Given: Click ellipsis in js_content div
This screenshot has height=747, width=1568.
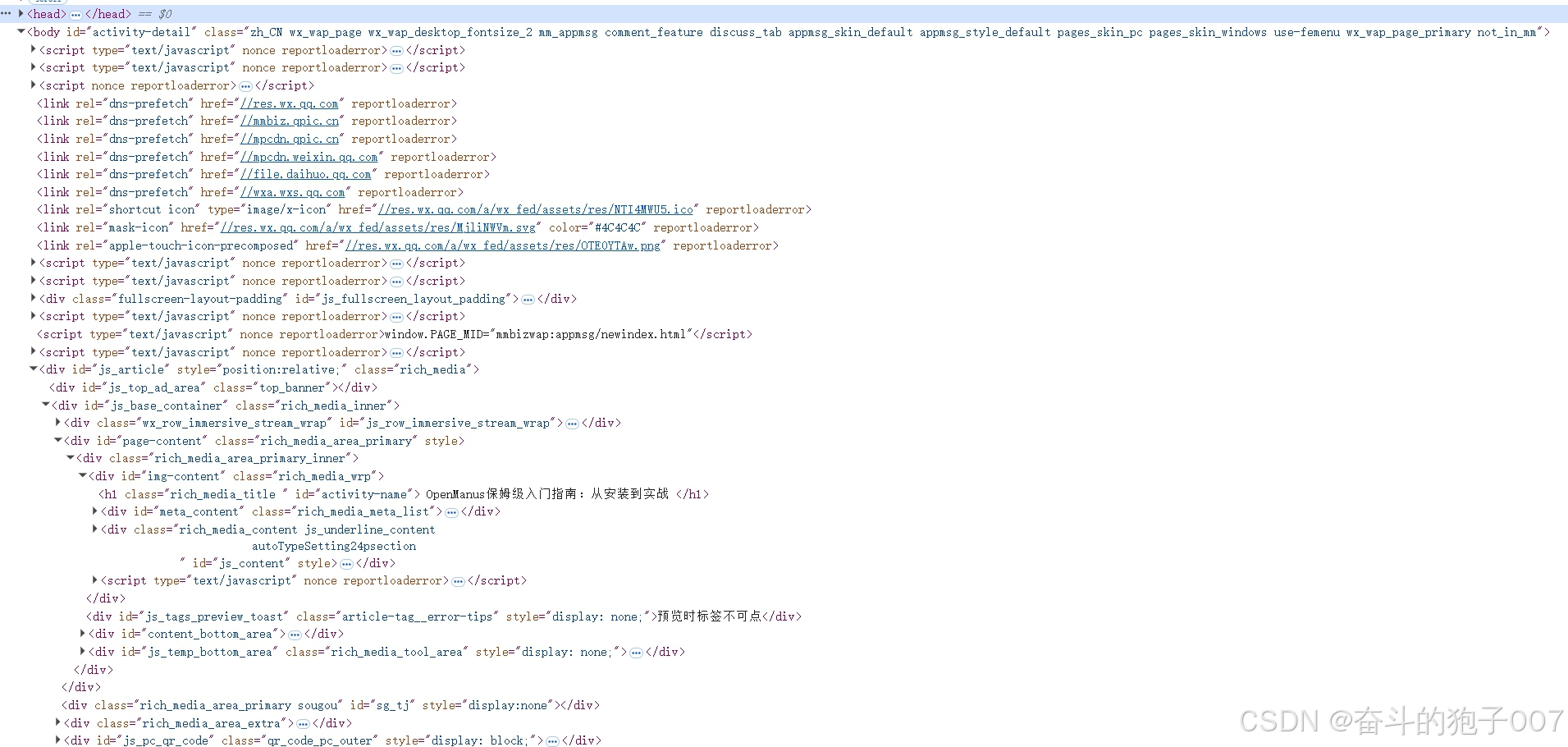Looking at the screenshot, I should (346, 564).
